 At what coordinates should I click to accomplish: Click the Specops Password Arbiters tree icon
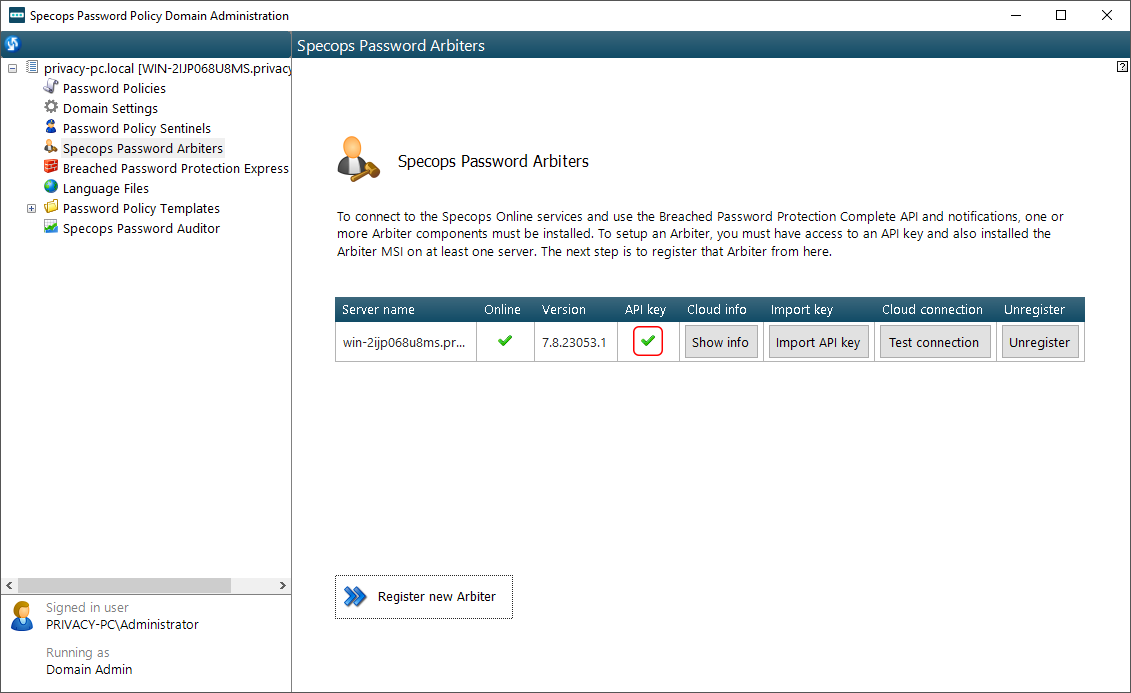50,147
